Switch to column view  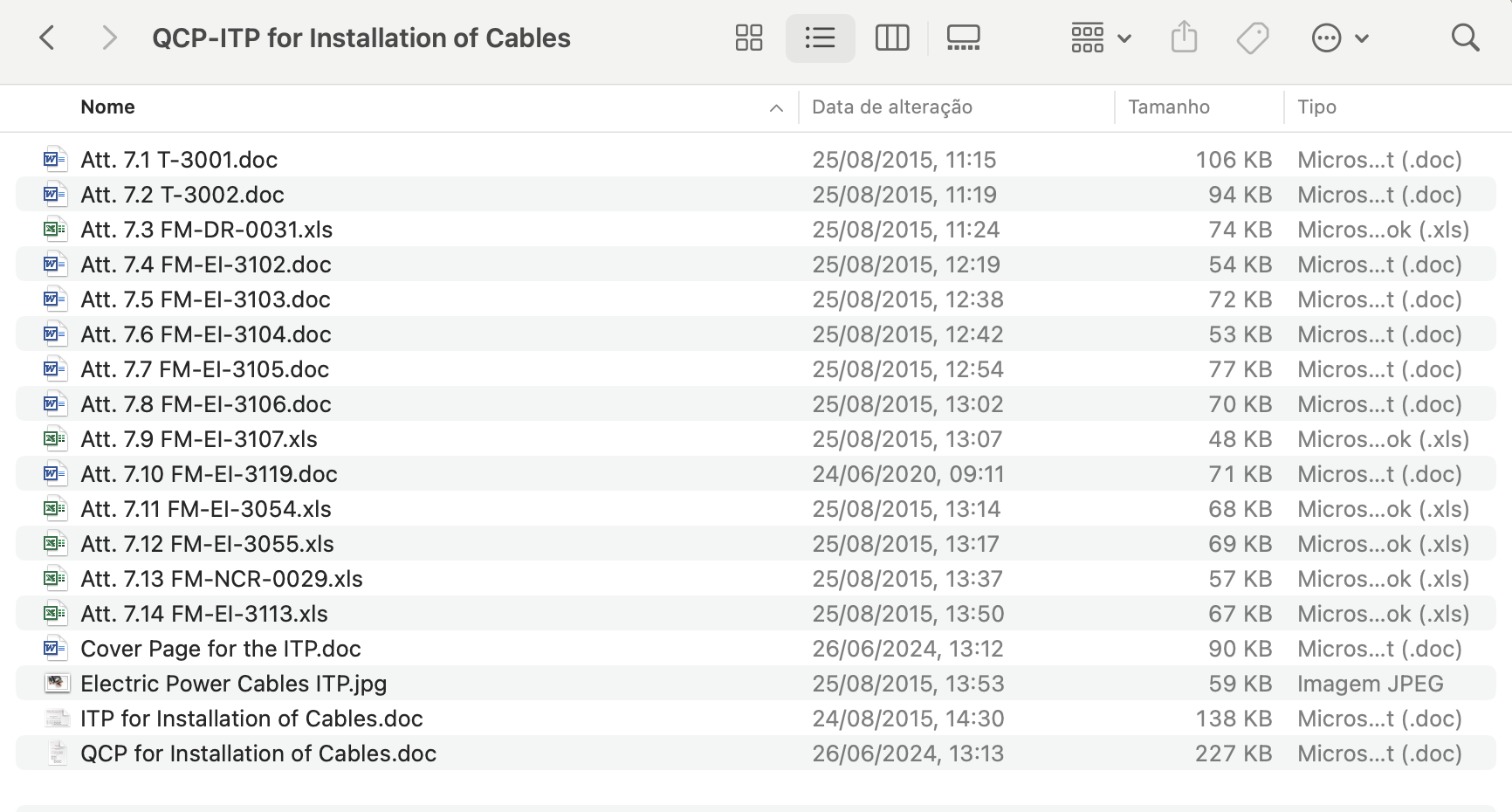point(891,38)
